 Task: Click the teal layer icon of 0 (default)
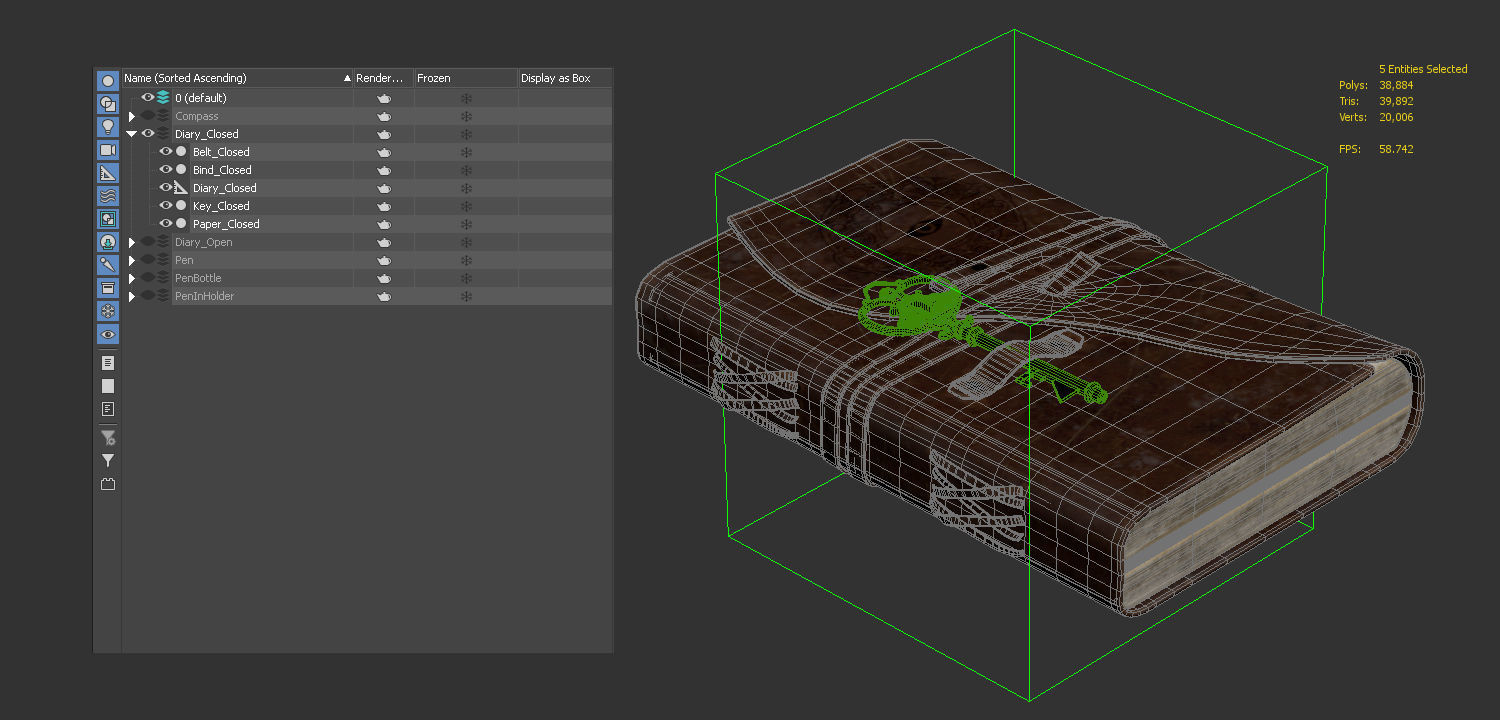click(163, 98)
